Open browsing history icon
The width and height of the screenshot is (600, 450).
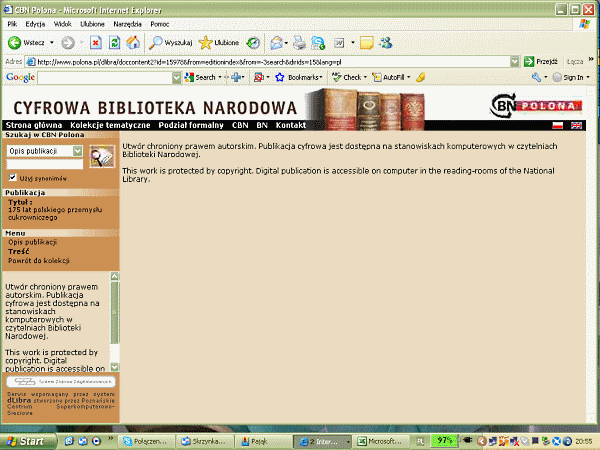click(x=253, y=42)
